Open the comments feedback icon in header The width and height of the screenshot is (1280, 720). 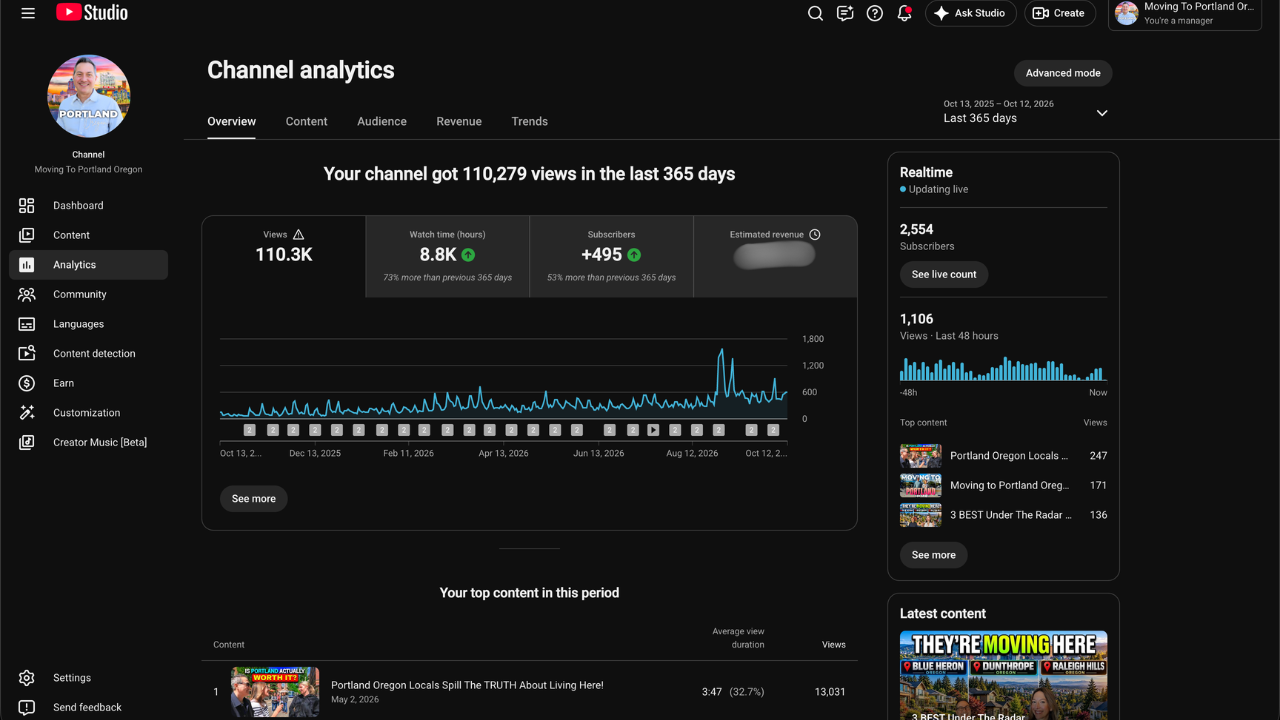coord(845,13)
